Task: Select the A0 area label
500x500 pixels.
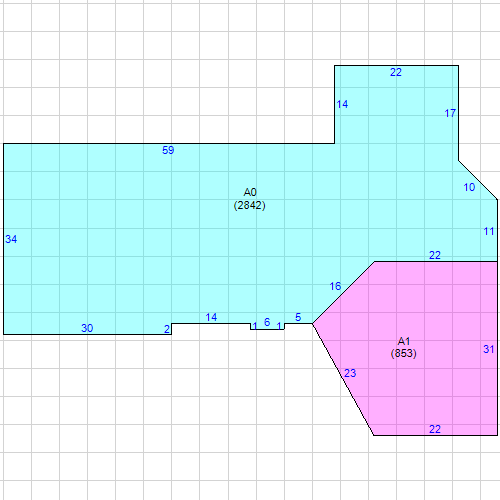Action: (x=250, y=192)
